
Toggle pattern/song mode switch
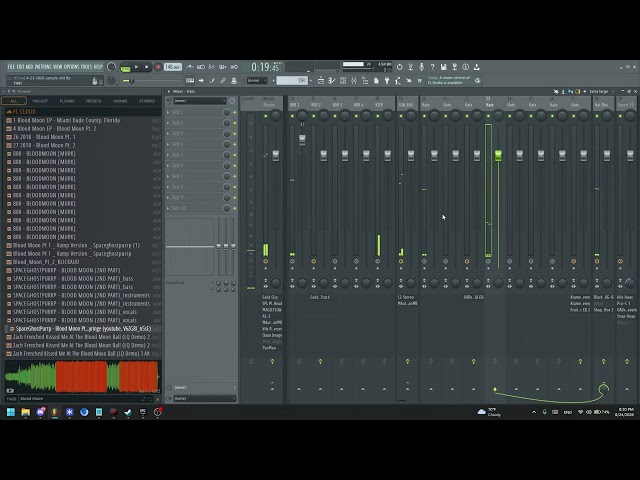(x=125, y=68)
